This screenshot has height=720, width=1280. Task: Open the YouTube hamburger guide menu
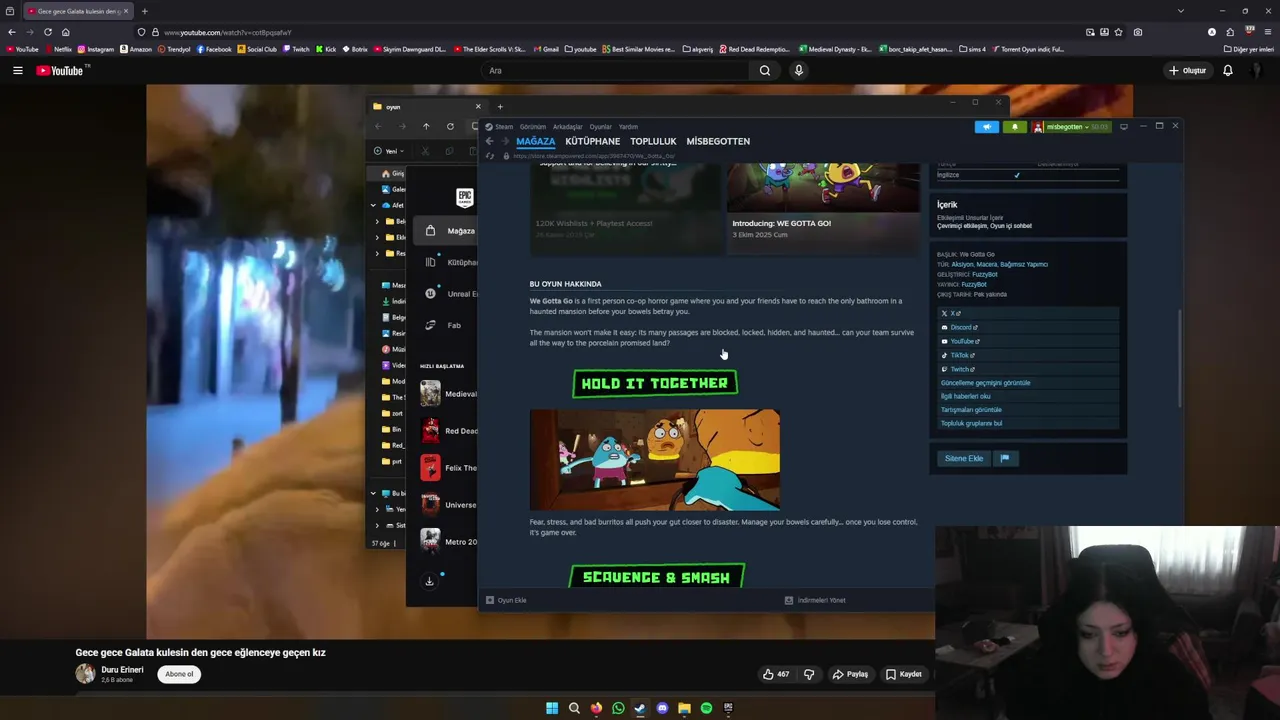pyautogui.click(x=17, y=70)
